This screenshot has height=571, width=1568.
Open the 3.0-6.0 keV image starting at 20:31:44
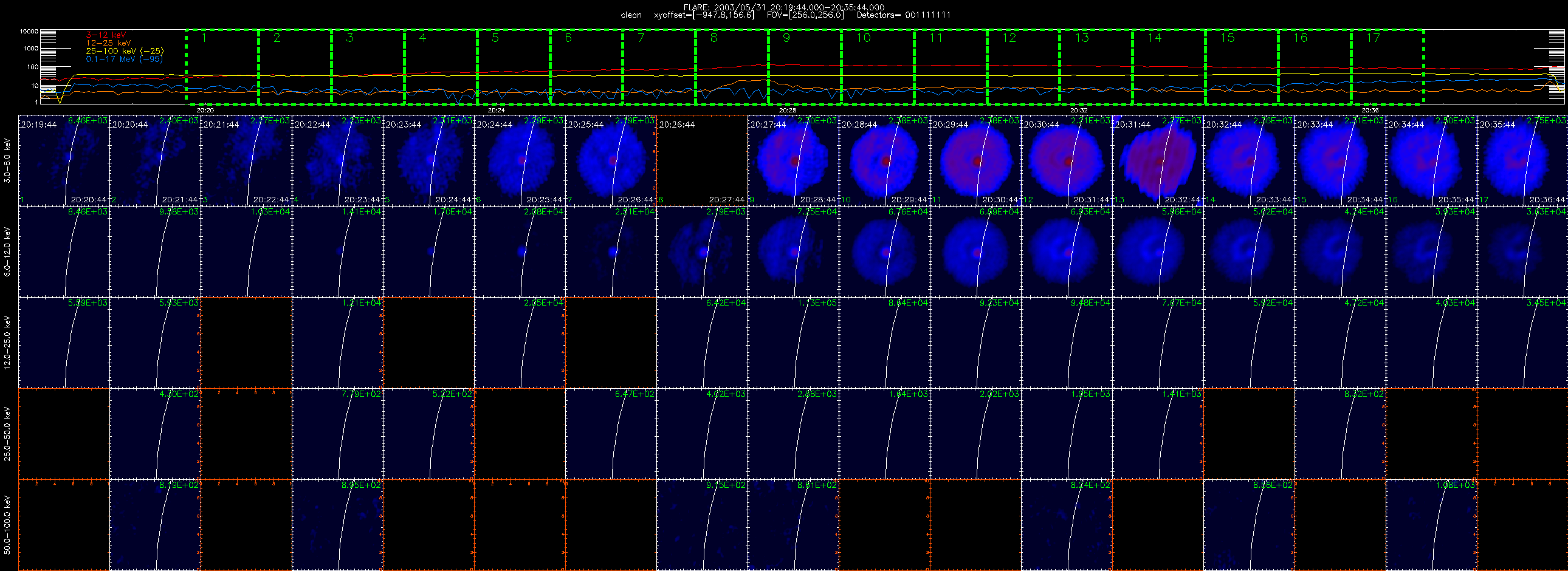pyautogui.click(x=1158, y=160)
